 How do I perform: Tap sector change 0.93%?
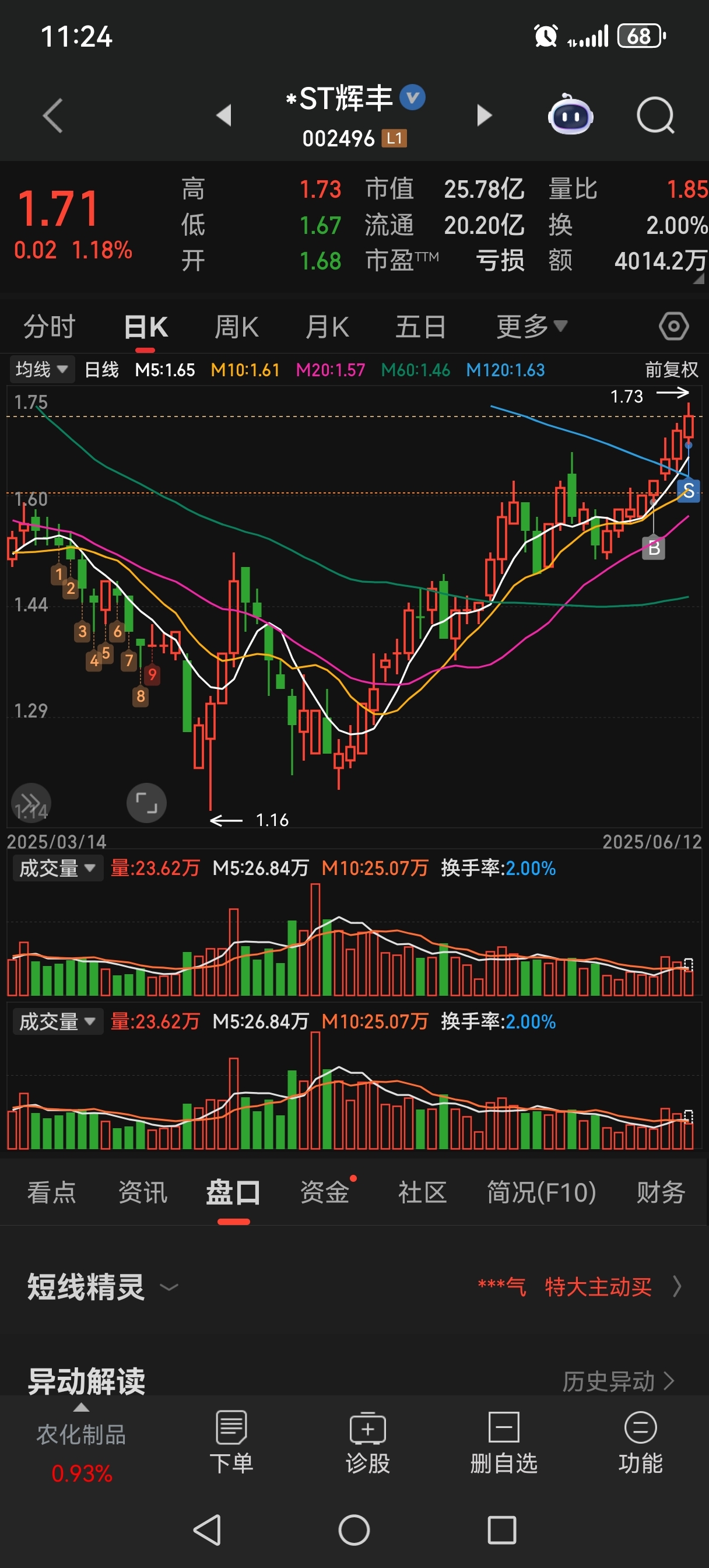tap(82, 1473)
